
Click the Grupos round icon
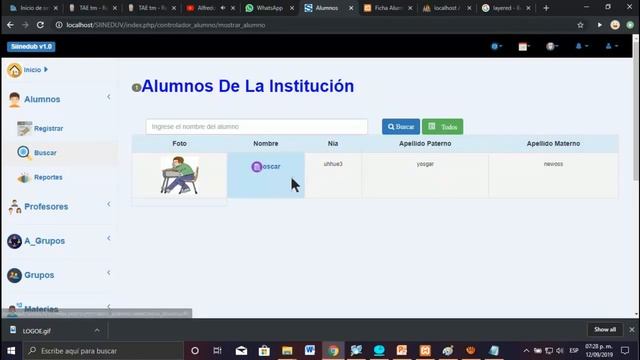(x=14, y=276)
